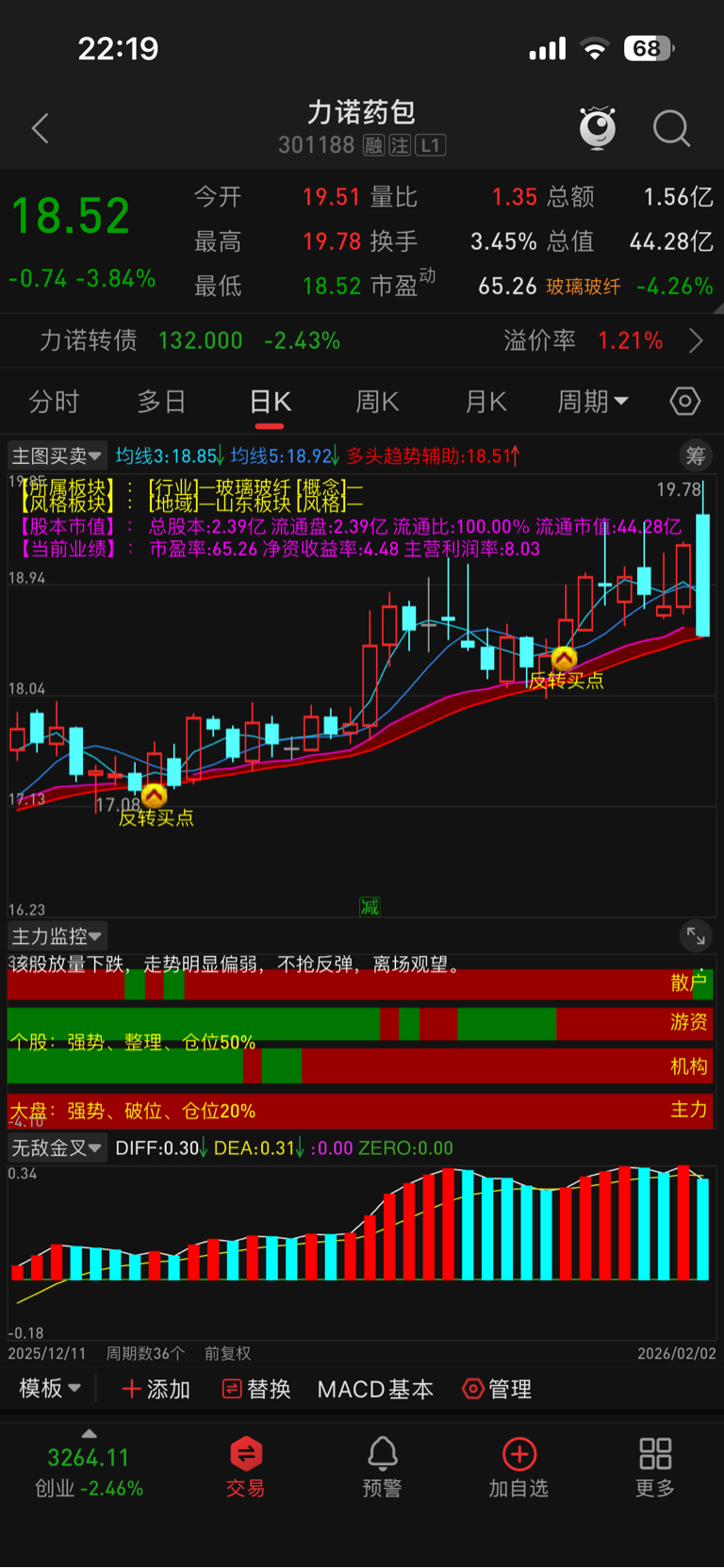Screen dimensions: 724x1568
Task: Tap 创业 index quote 3264.11
Action: (x=89, y=1472)
